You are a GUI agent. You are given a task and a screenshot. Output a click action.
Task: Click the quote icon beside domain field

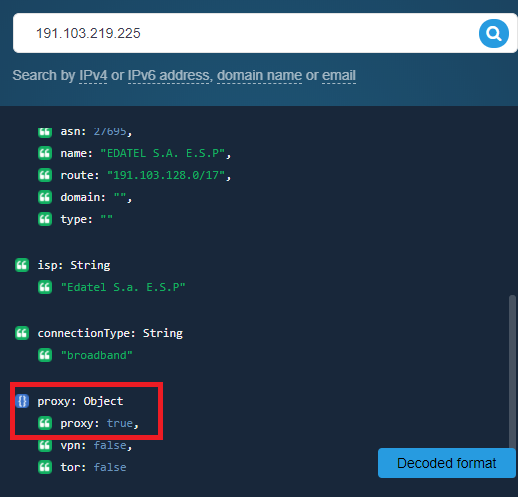click(x=45, y=197)
